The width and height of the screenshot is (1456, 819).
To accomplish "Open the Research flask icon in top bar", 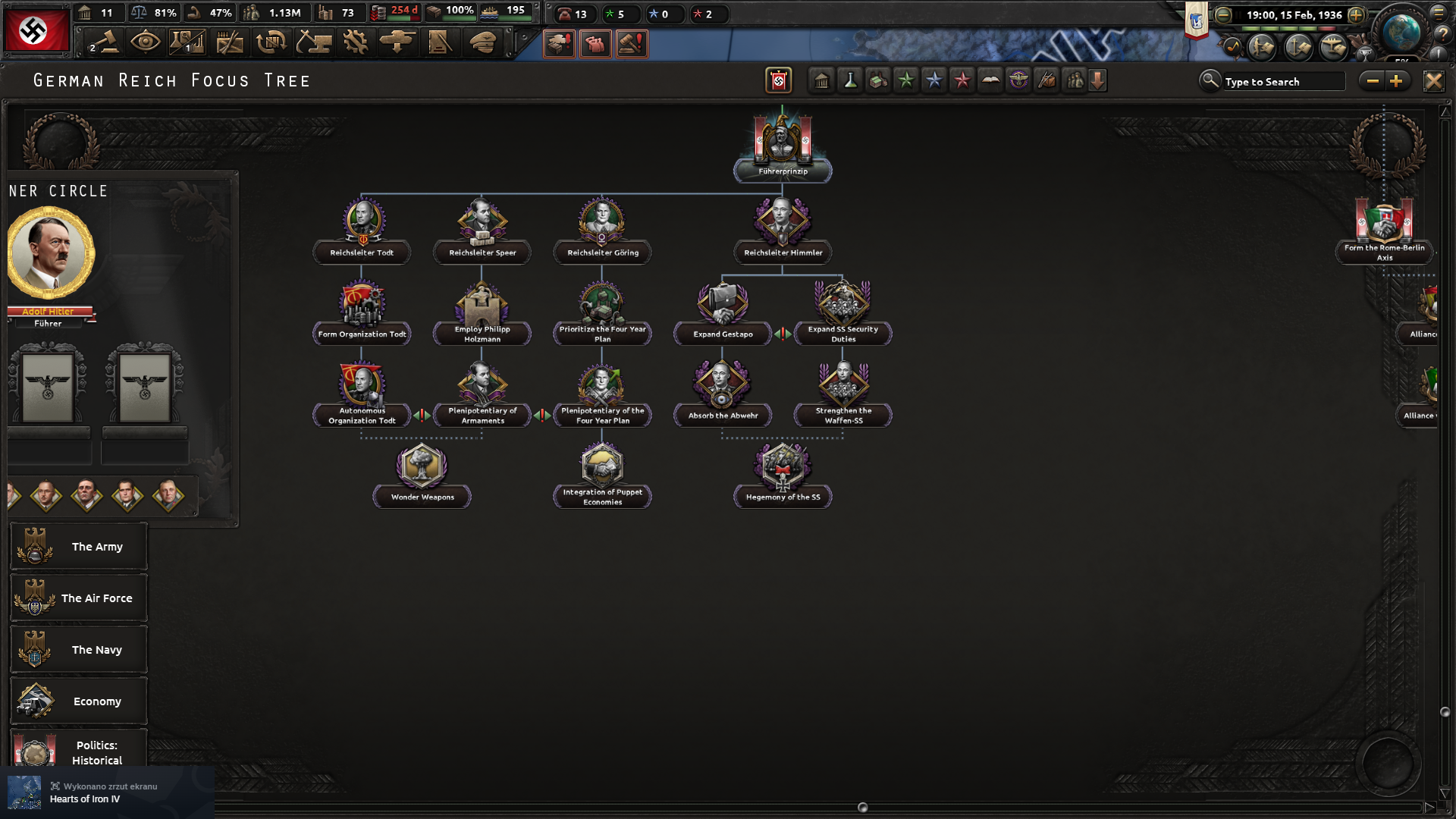I will tap(187, 42).
